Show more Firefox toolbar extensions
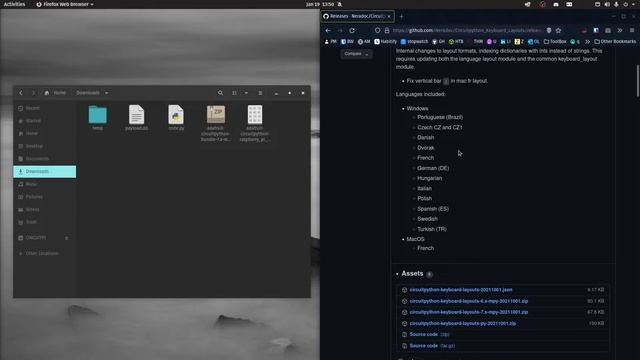640x360 pixels. coord(620,30)
